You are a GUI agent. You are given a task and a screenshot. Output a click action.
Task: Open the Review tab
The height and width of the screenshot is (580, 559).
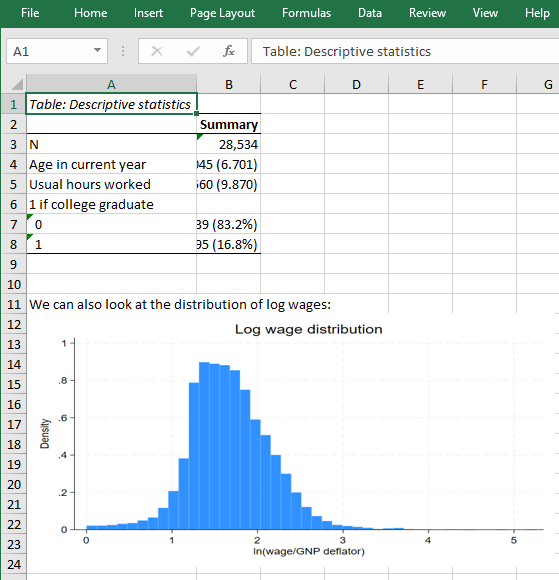427,13
